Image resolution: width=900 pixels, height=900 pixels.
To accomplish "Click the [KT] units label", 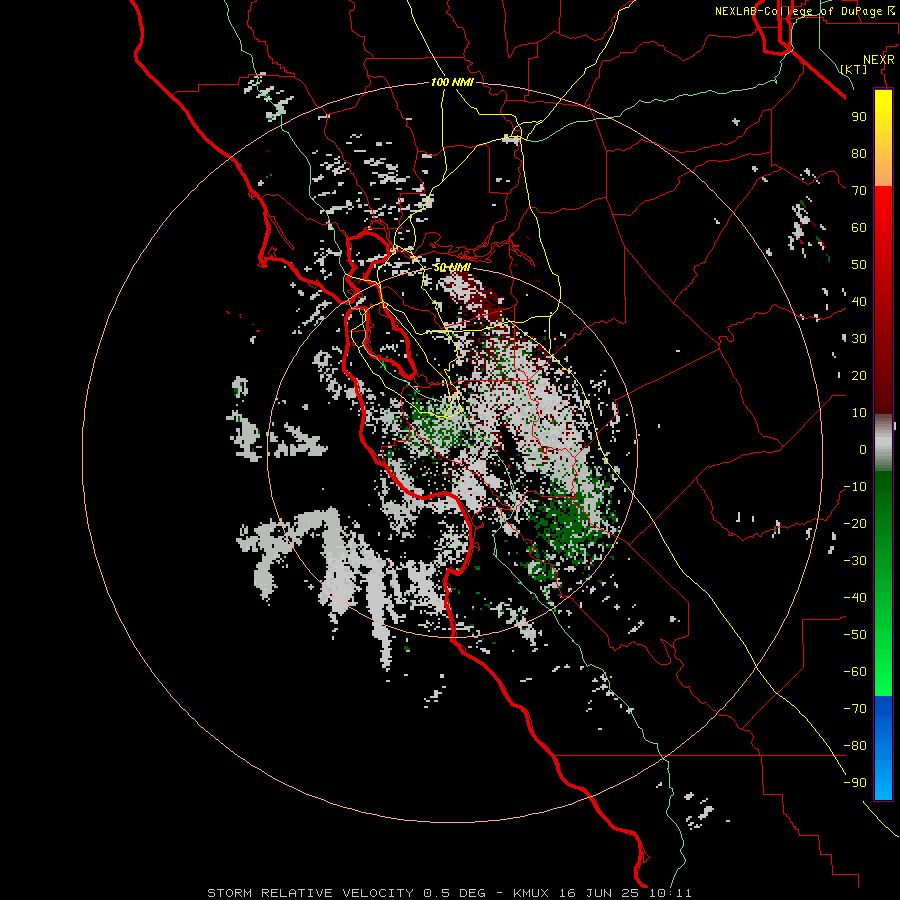I will coord(853,69).
